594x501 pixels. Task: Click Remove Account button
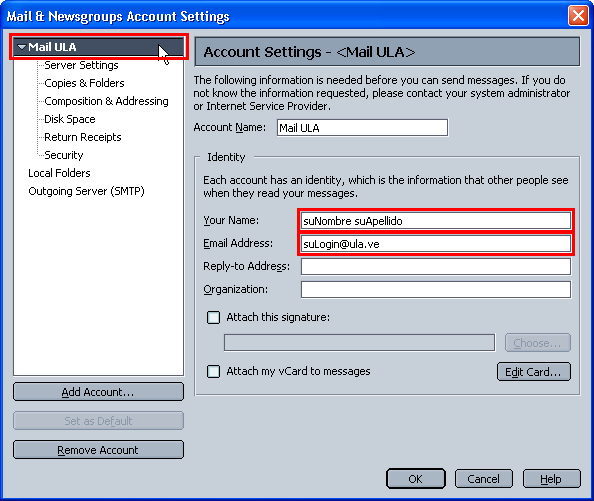pyautogui.click(x=98, y=450)
